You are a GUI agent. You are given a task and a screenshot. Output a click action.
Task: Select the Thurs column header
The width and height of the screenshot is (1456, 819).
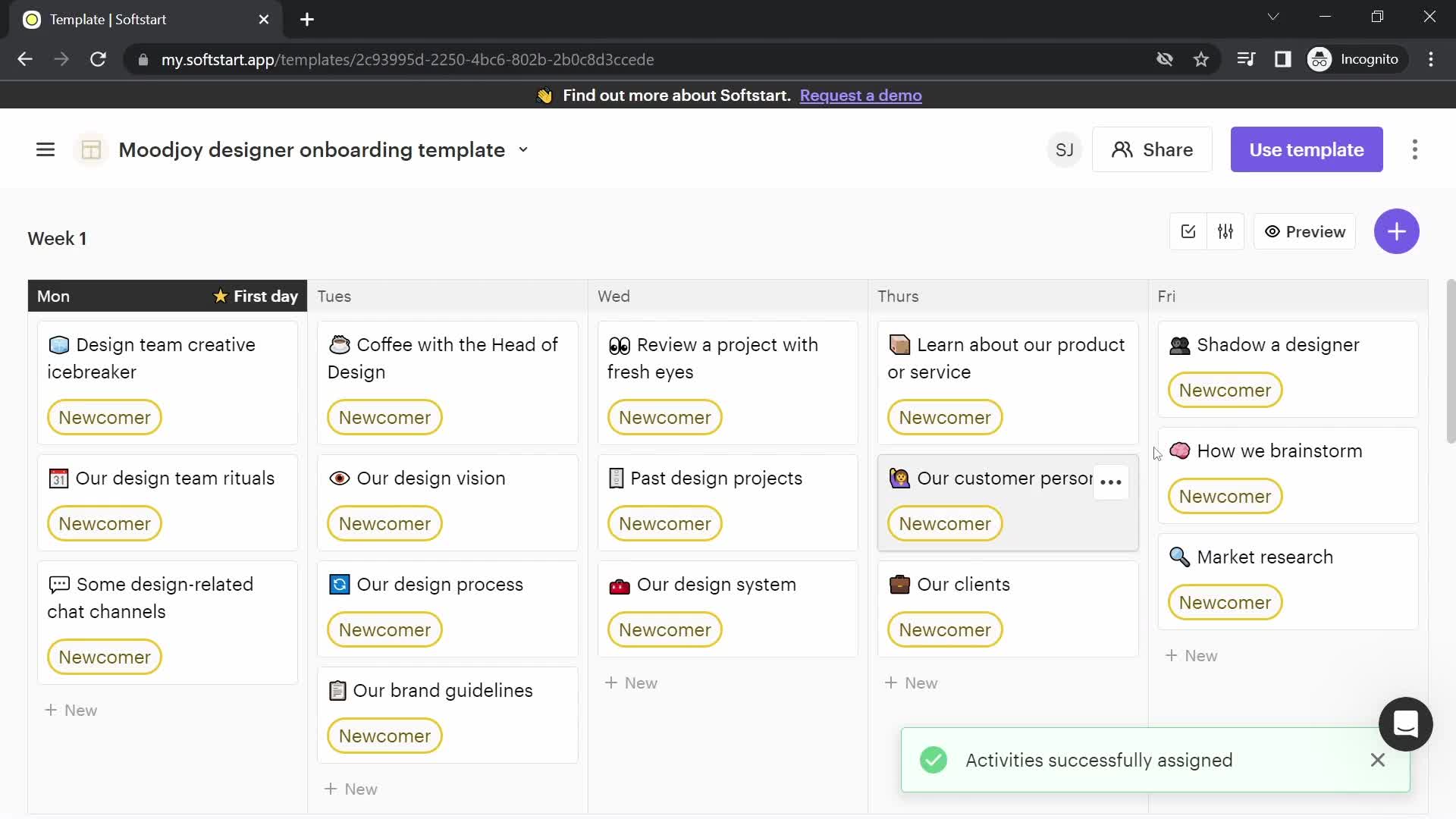[1007, 296]
